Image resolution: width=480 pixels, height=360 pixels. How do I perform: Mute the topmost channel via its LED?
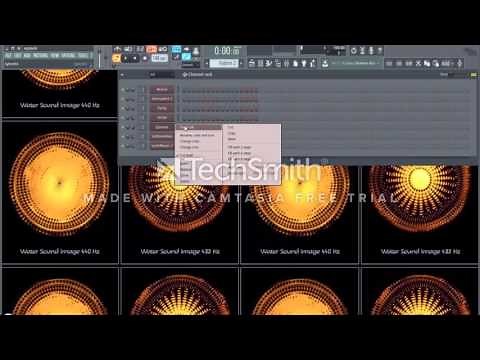pyautogui.click(x=123, y=90)
